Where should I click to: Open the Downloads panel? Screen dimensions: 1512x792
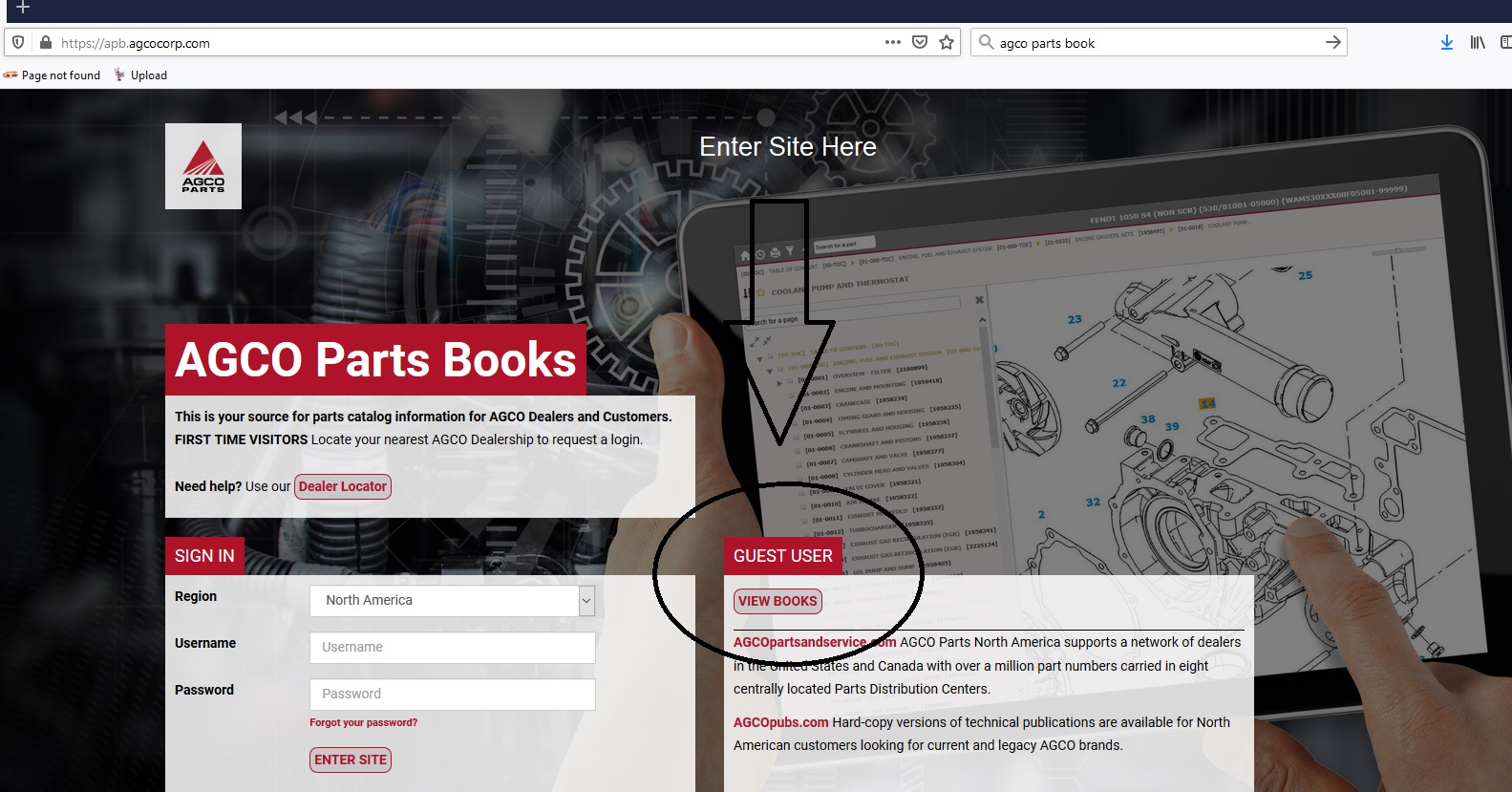point(1447,42)
